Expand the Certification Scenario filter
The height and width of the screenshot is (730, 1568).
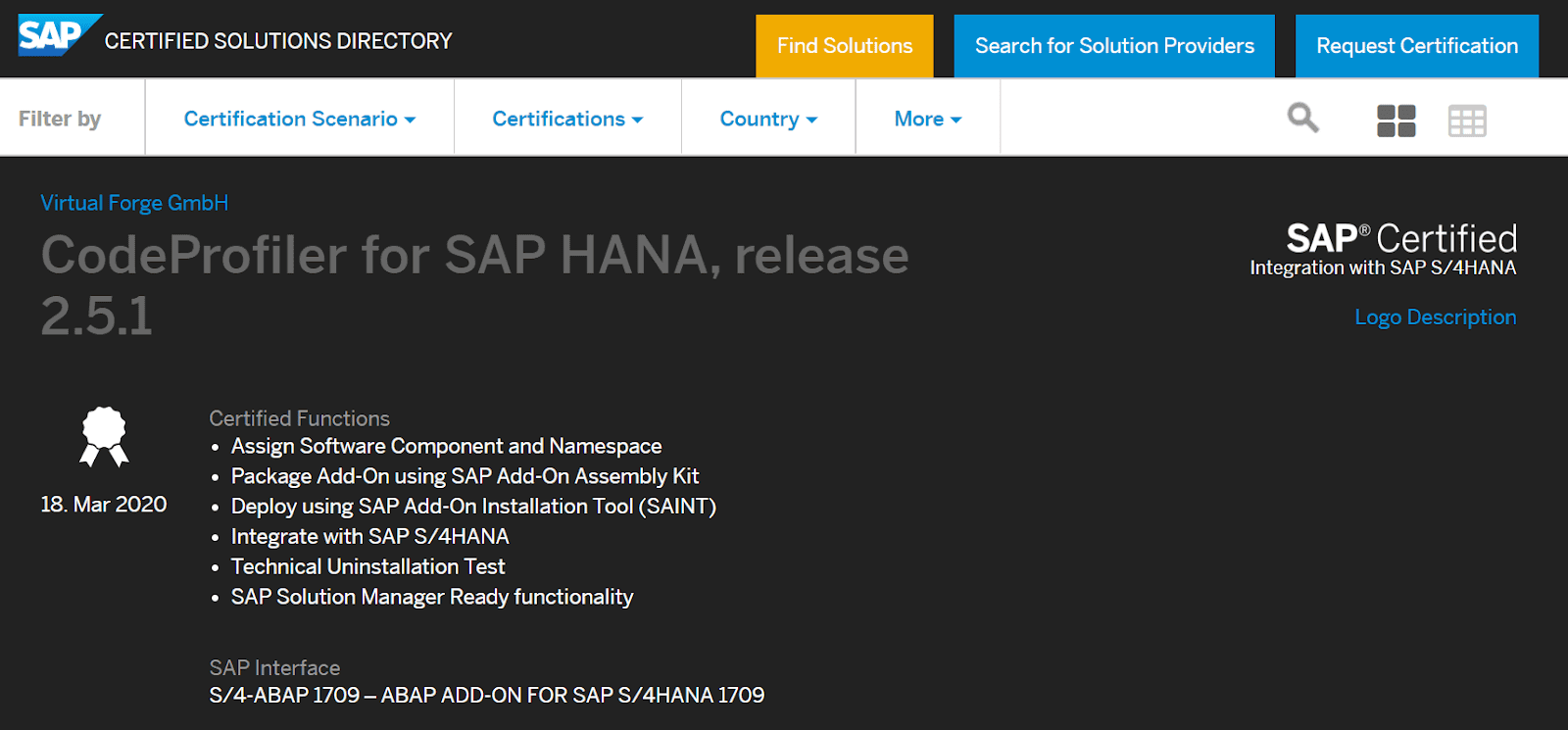[299, 119]
